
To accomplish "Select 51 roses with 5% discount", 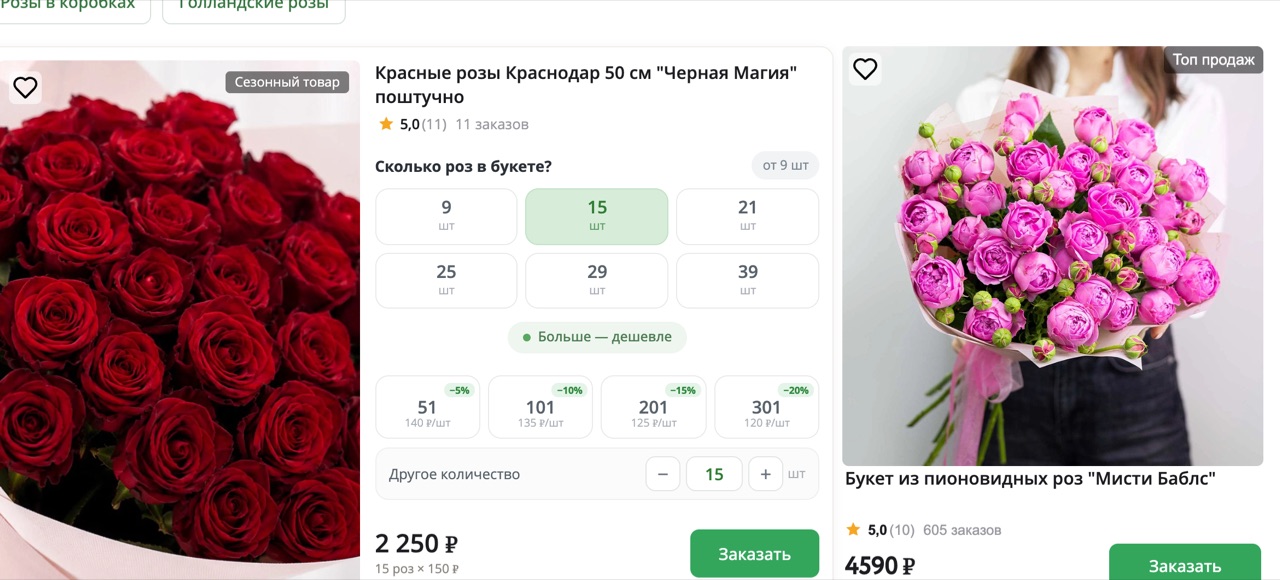I will (x=427, y=407).
